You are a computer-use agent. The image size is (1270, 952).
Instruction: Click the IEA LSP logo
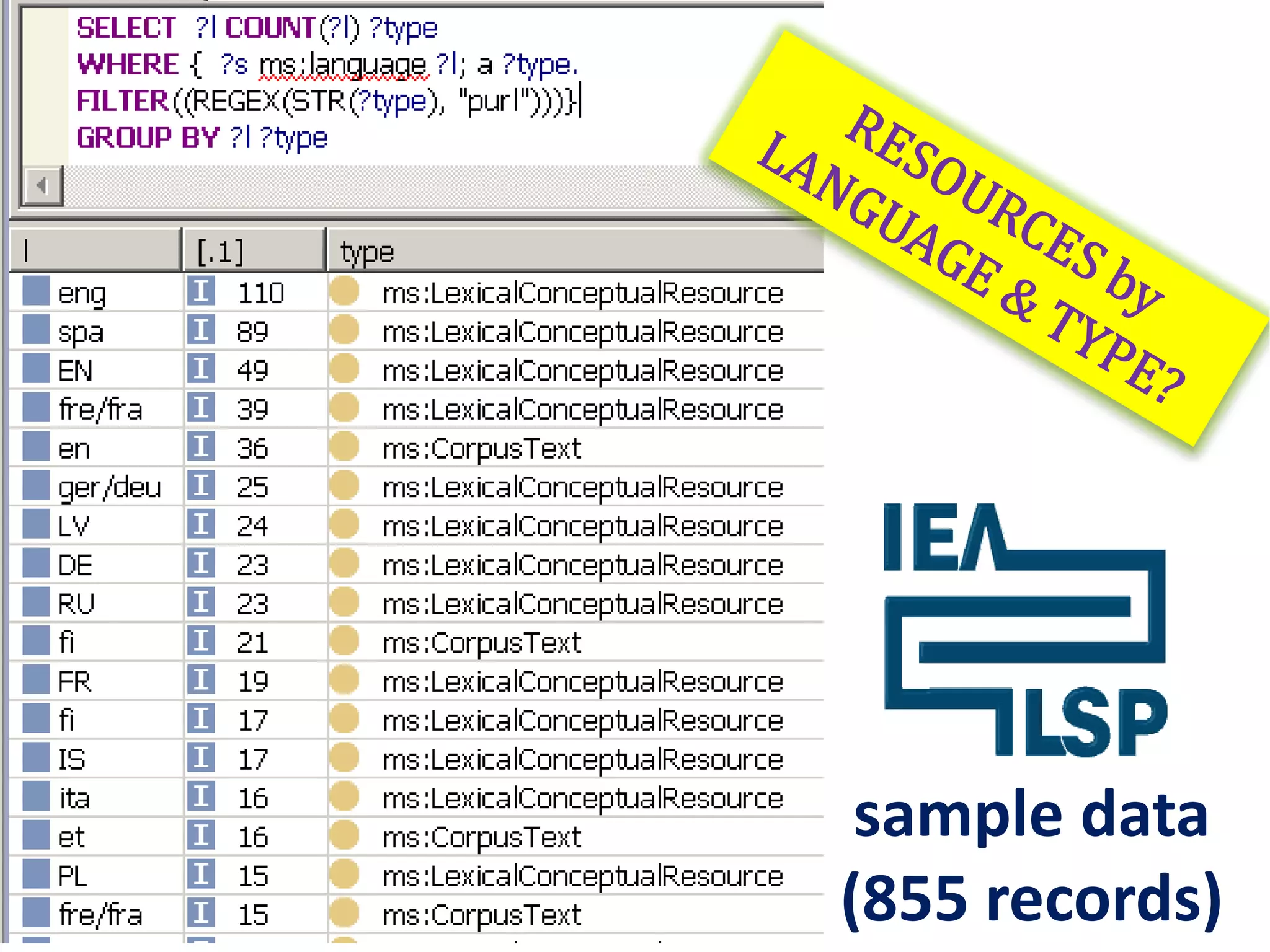click(x=1025, y=630)
